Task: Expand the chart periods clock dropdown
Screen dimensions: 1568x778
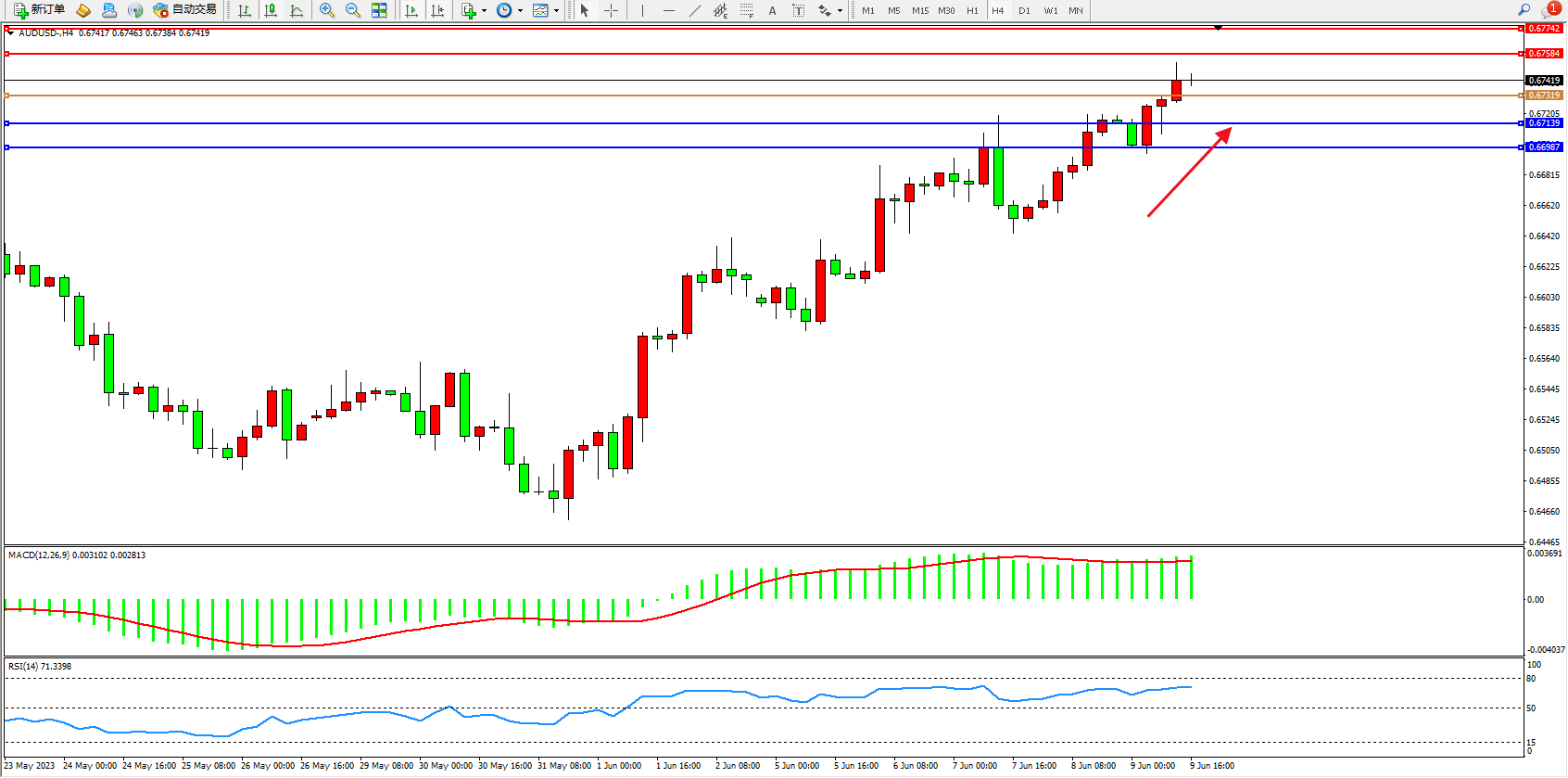Action: (520, 11)
